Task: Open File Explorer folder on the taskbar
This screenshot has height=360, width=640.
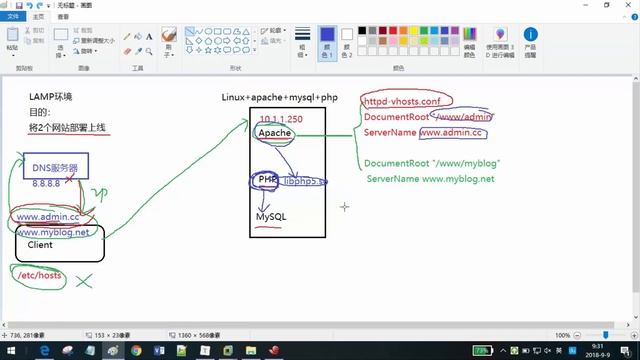Action: [251, 351]
